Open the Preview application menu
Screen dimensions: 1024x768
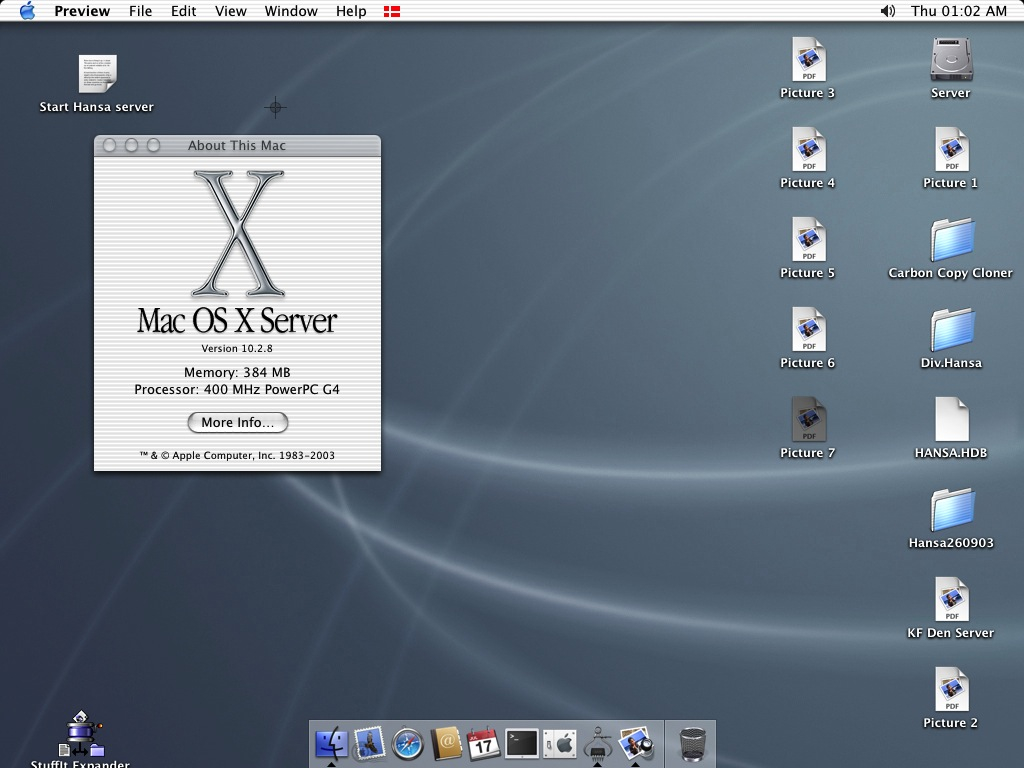82,11
